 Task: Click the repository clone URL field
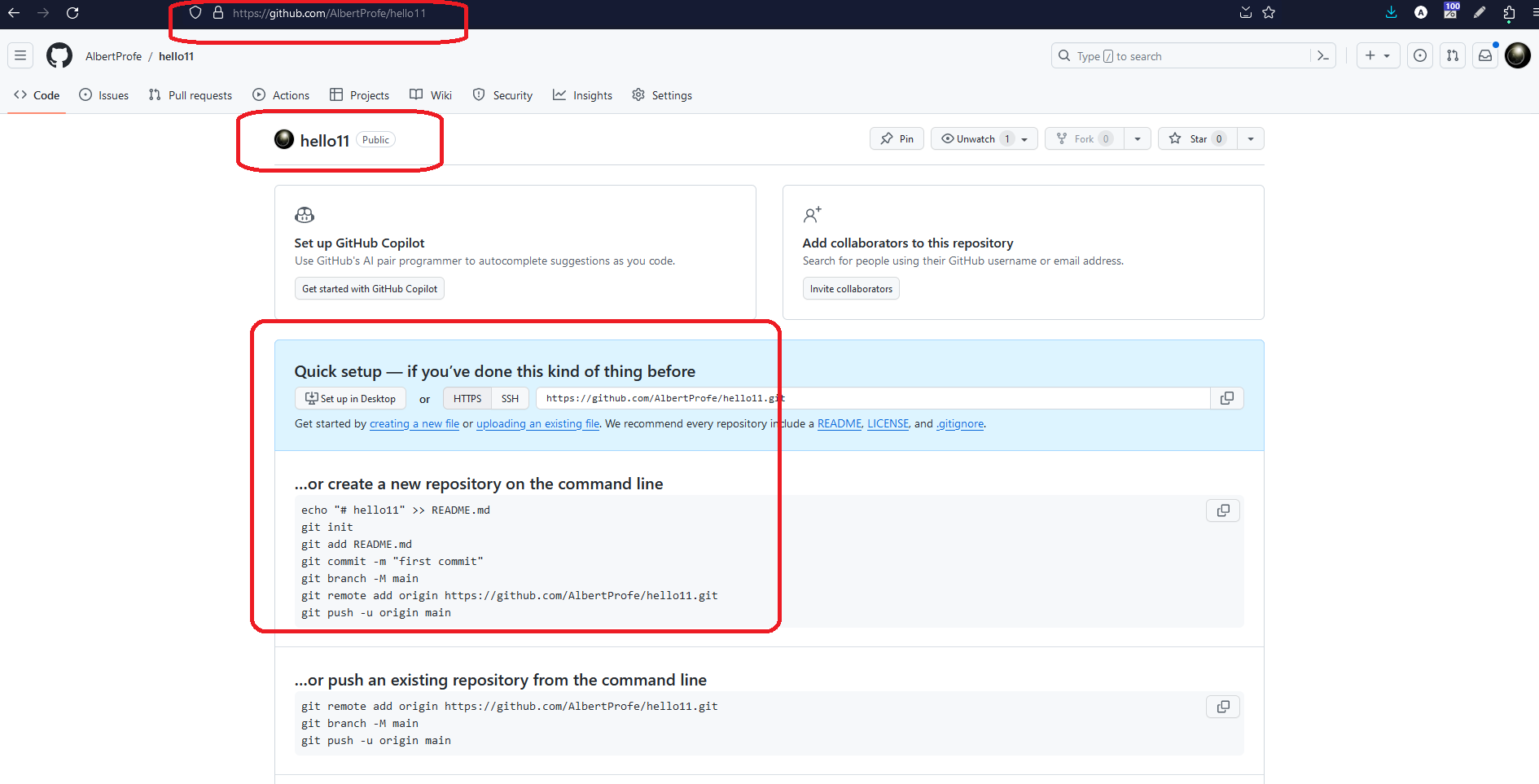point(873,398)
